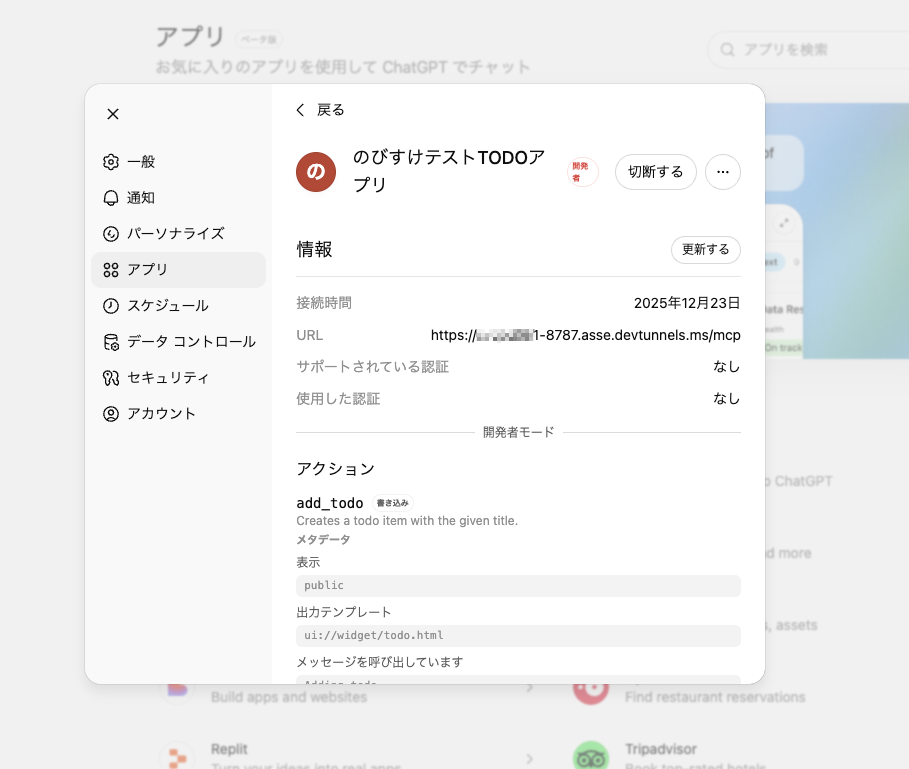The image size is (909, 769).
Task: Disconnect the app with 切断する button
Action: pyautogui.click(x=656, y=172)
